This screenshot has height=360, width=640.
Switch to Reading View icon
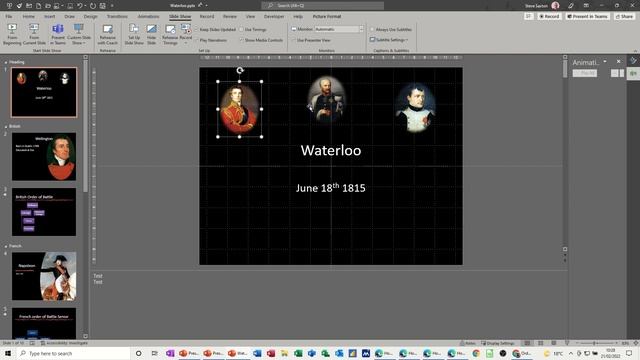coord(553,343)
